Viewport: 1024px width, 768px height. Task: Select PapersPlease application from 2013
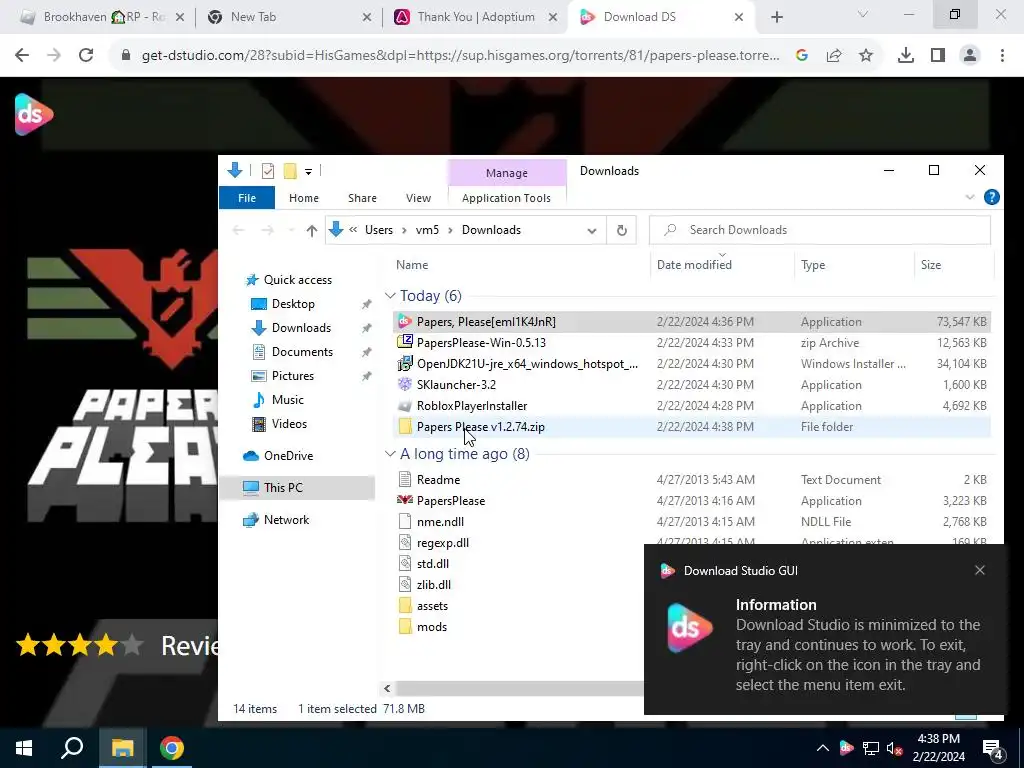(x=692, y=501)
